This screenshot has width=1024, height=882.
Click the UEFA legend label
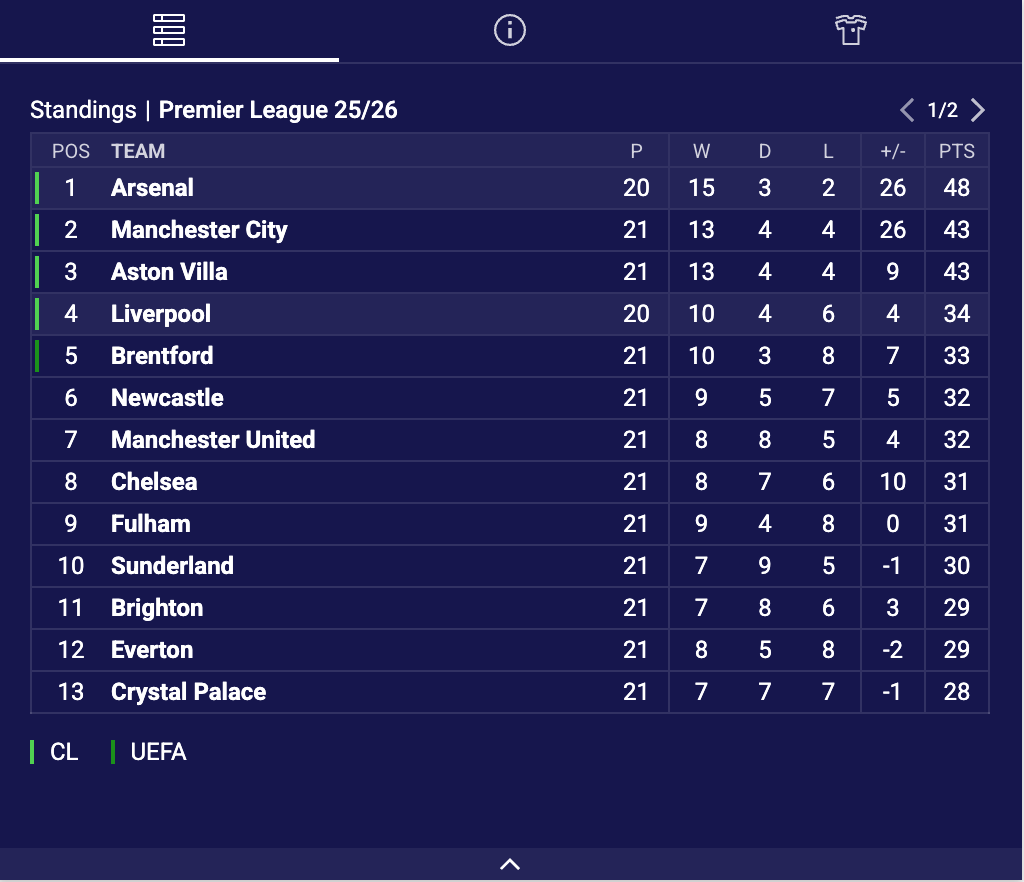click(x=158, y=752)
